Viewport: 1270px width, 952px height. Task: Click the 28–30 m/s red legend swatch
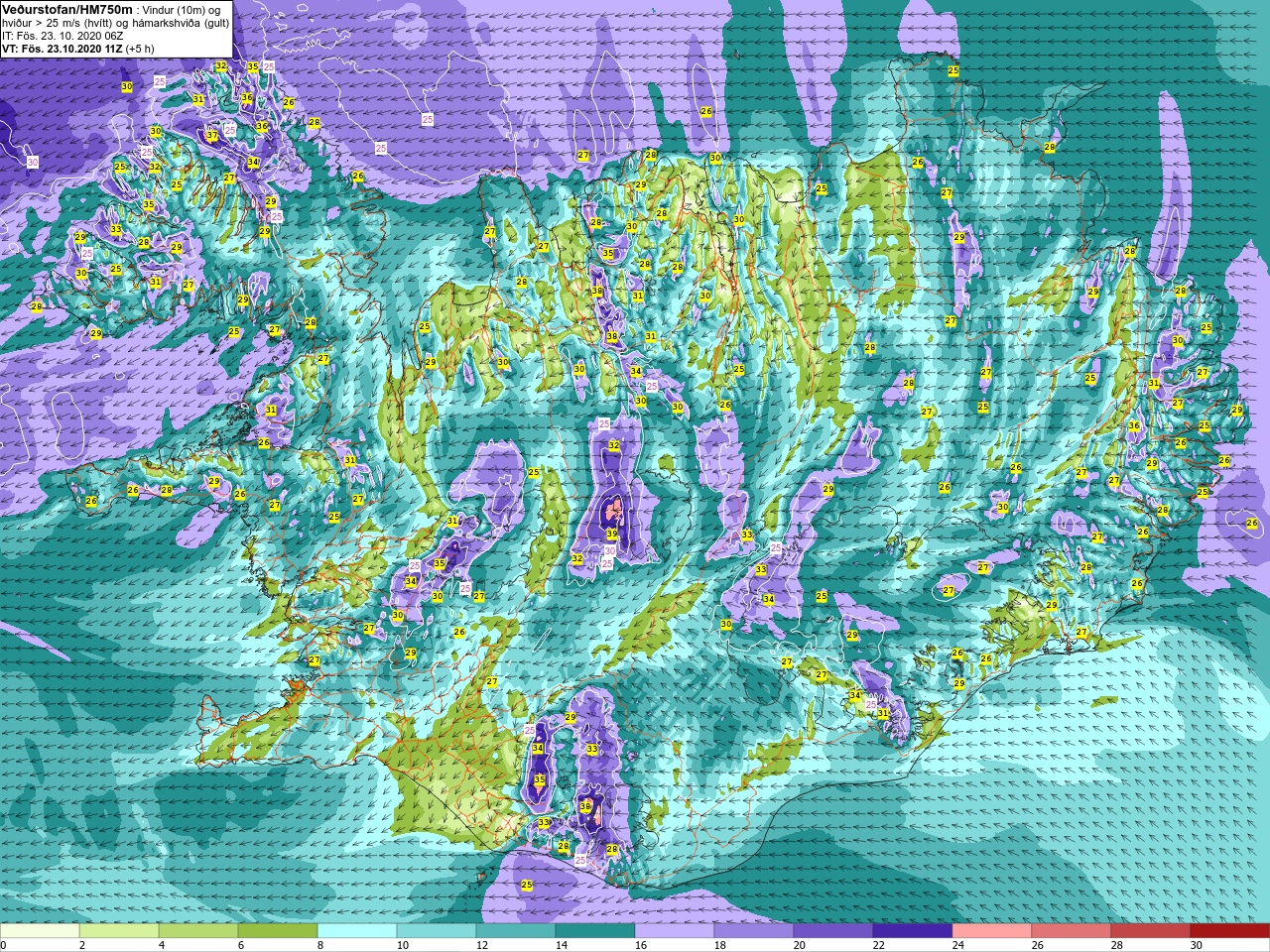coord(1151,931)
